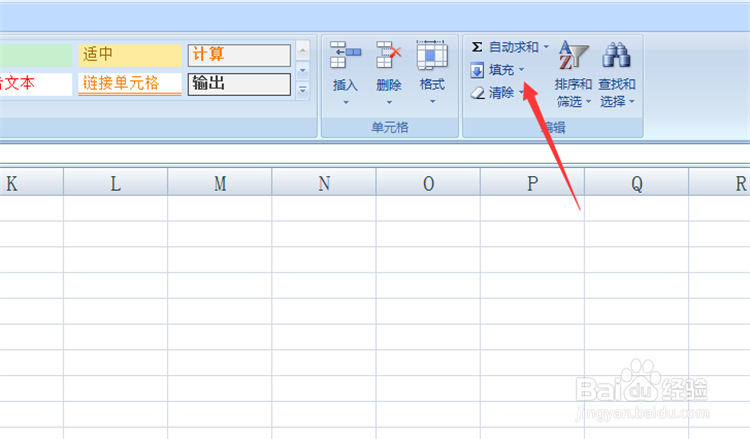Select column O header
The width and height of the screenshot is (750, 439).
[x=428, y=182]
